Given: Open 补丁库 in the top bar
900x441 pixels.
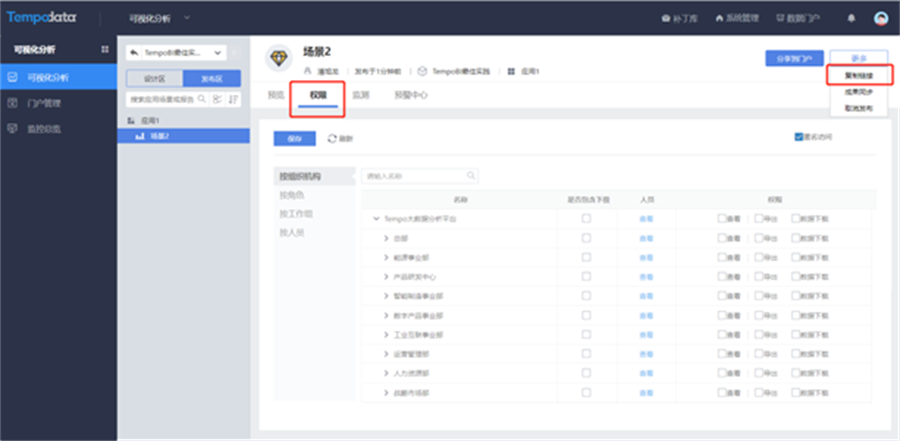Looking at the screenshot, I should [x=680, y=18].
